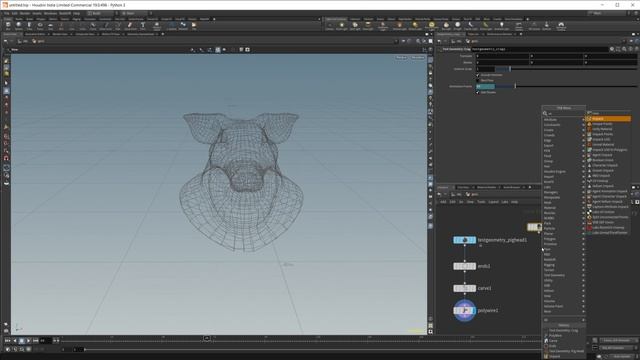
Task: Expand the Attribute category in the TAB menu
Action: [x=564, y=120]
